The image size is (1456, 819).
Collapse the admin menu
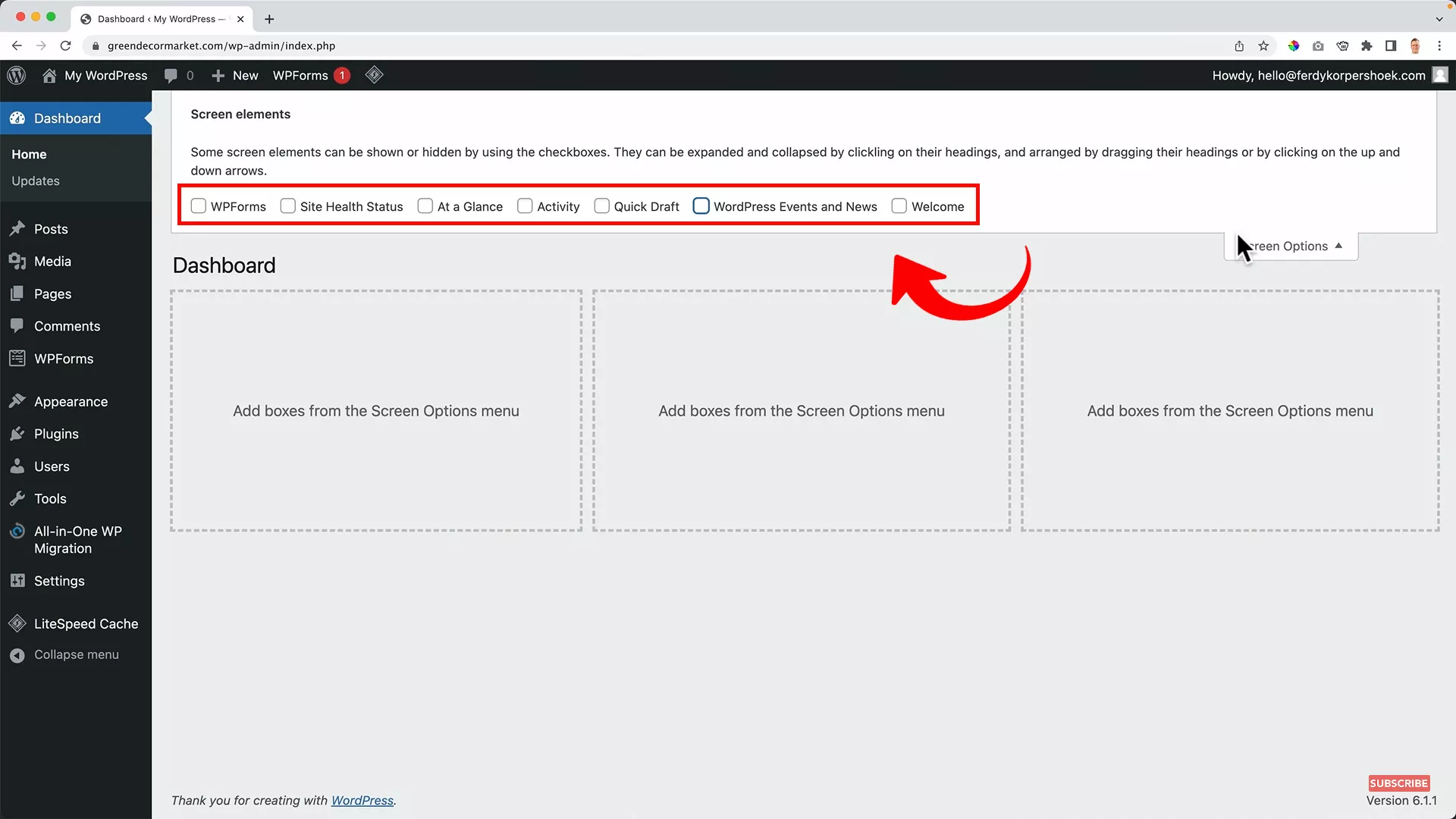(76, 654)
